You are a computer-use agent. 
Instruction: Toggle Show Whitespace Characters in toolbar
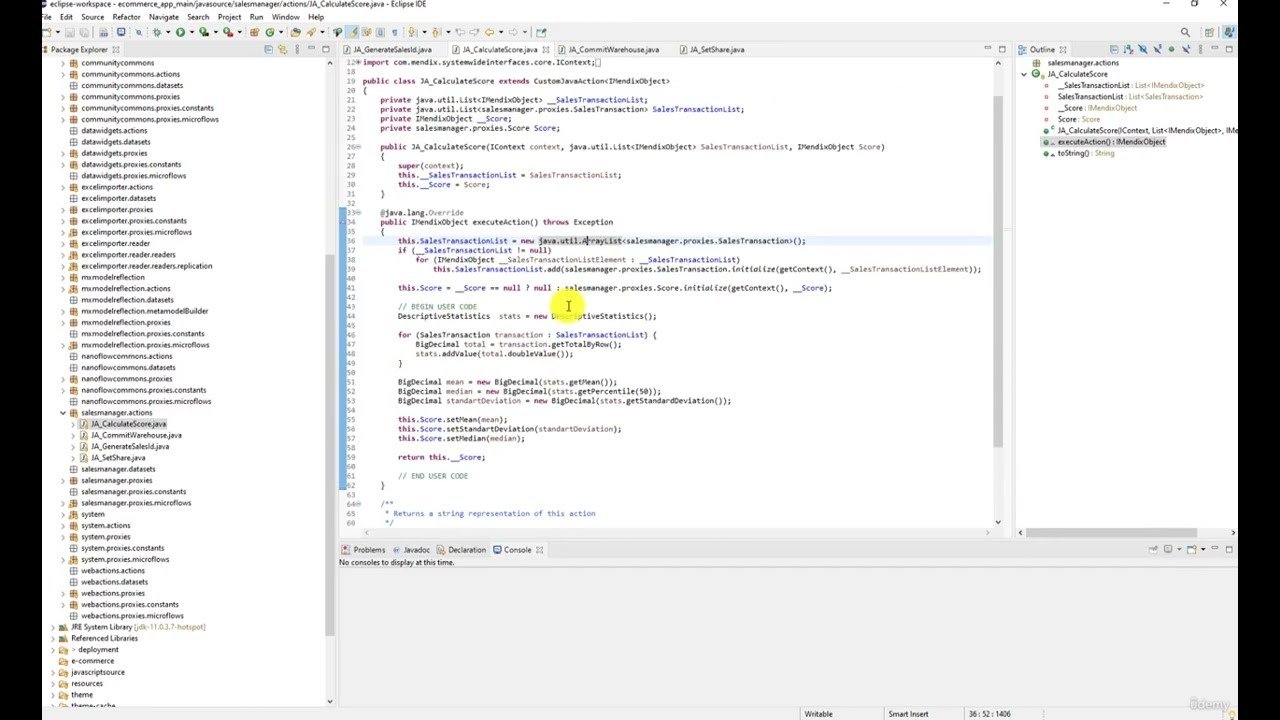[x=394, y=32]
